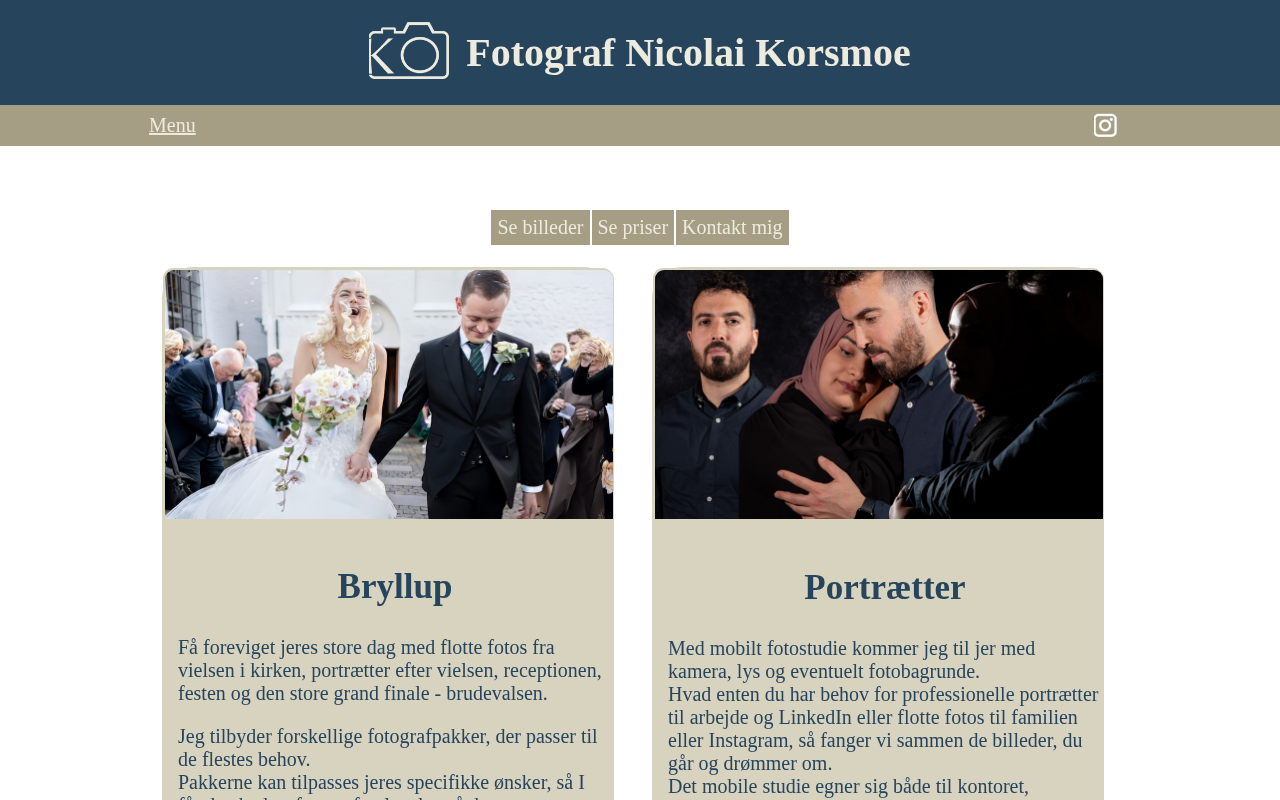
Task: Click the camera logo icon in header
Action: 409,50
